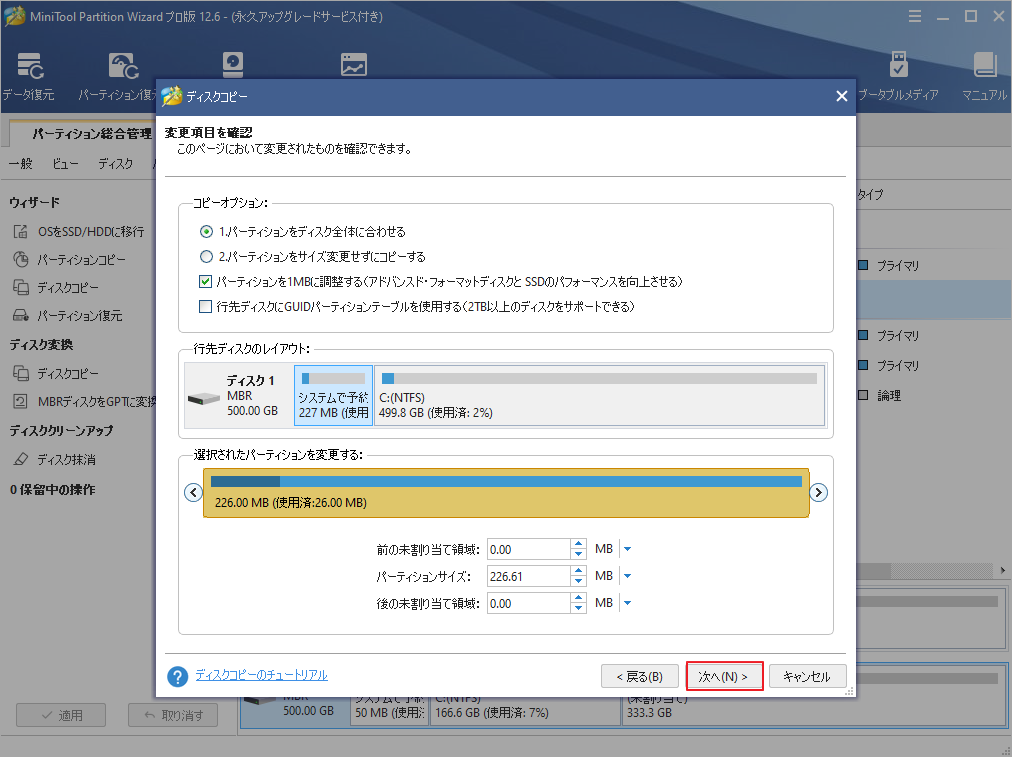Screen dimensions: 1012x757
Task: Select option 1 パーティションをディスク全体に合わせる
Action: click(207, 231)
